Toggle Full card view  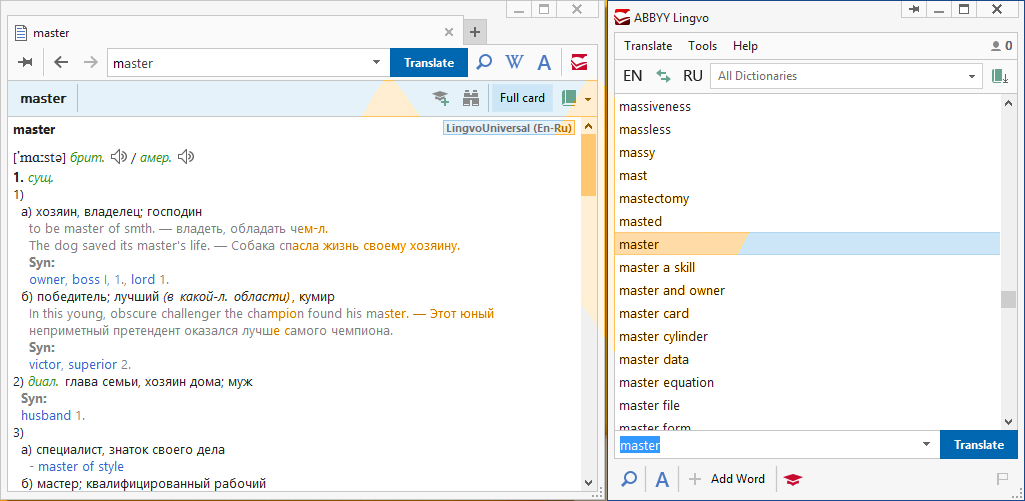522,98
